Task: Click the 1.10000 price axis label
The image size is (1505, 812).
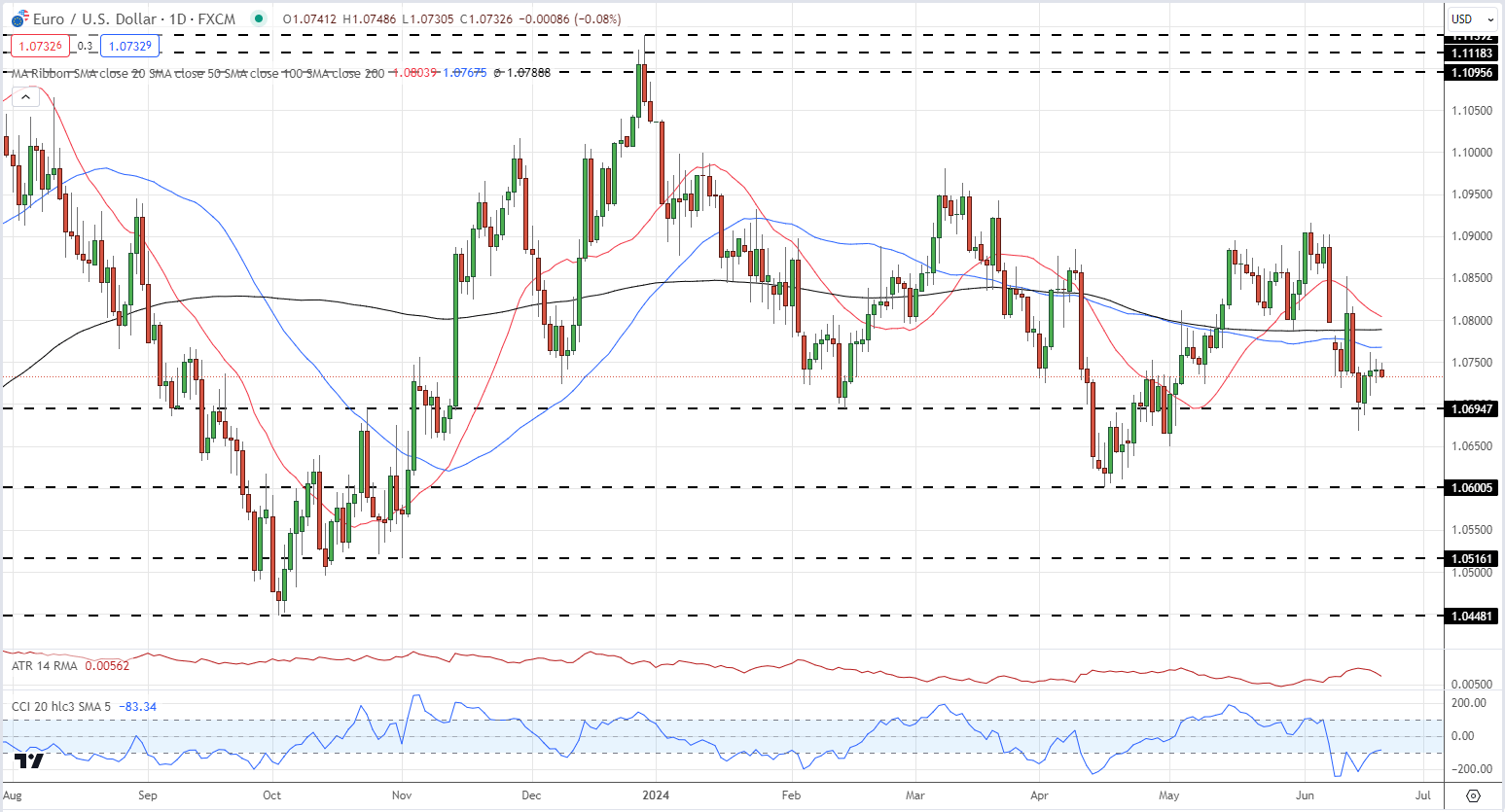Action: [1472, 153]
